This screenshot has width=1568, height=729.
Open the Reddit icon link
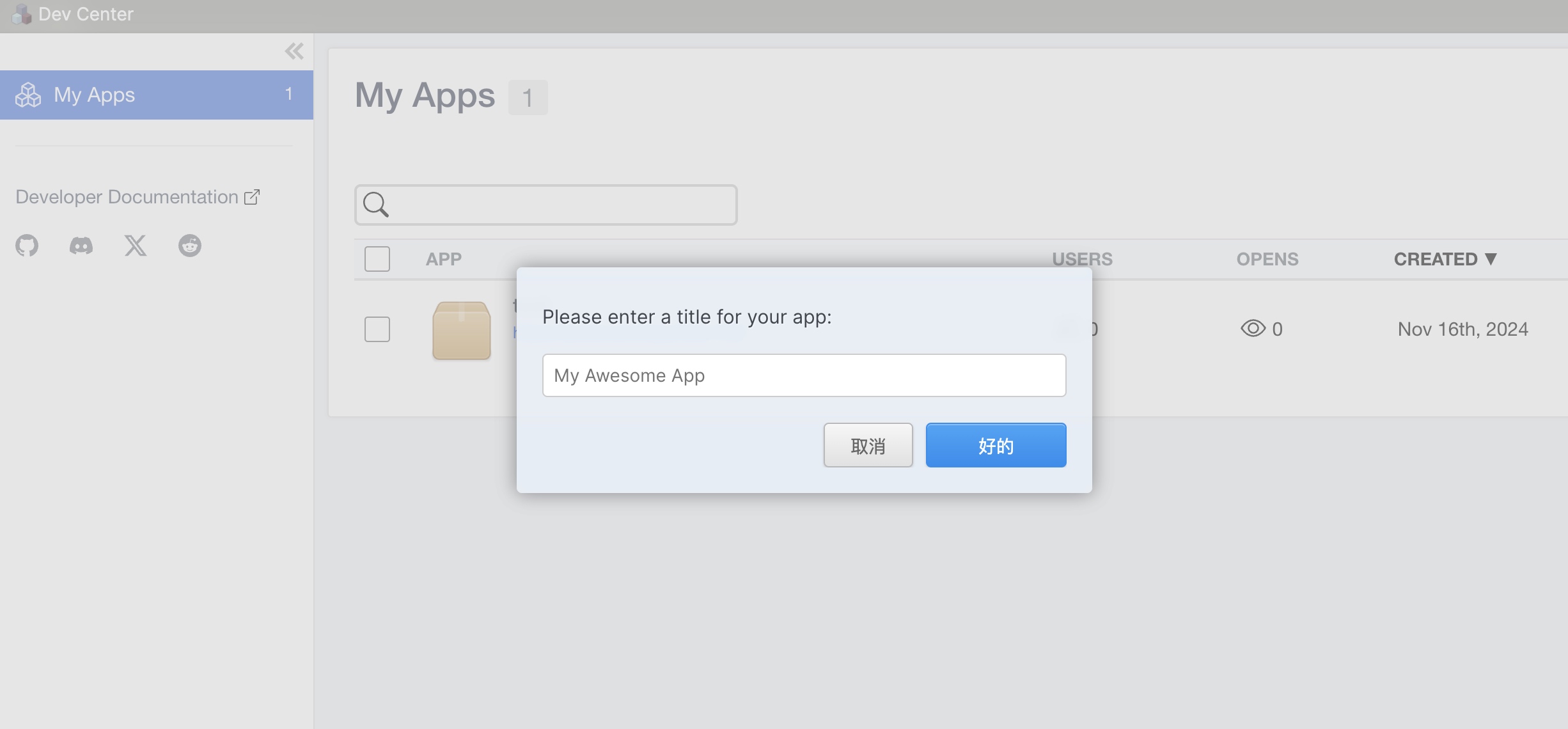tap(190, 246)
